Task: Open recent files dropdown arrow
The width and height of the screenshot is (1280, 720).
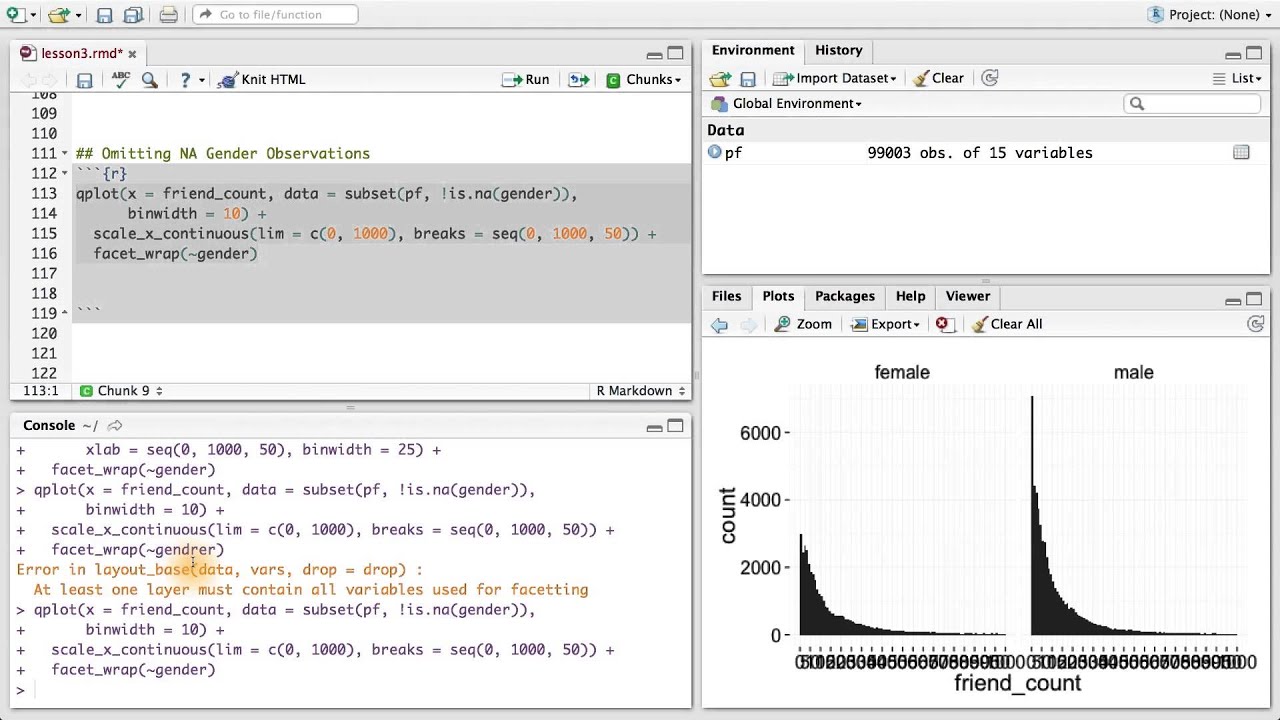Action: coord(78,15)
